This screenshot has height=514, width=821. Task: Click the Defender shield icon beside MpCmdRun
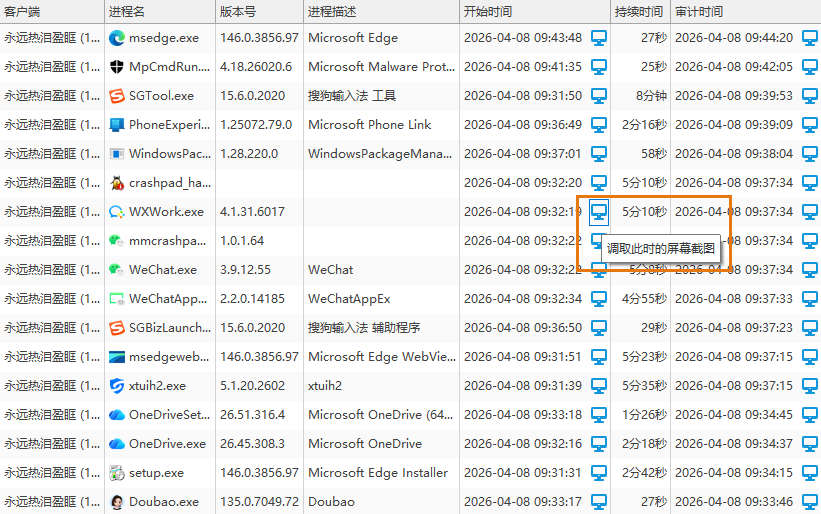click(117, 66)
